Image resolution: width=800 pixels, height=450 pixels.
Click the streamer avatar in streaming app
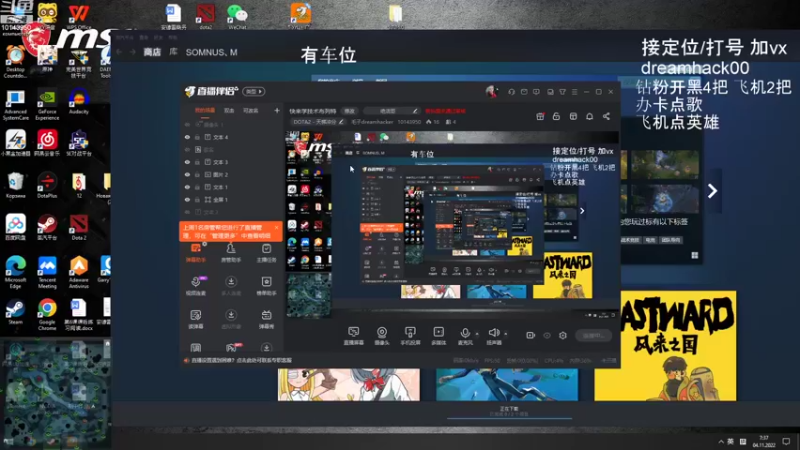point(491,92)
